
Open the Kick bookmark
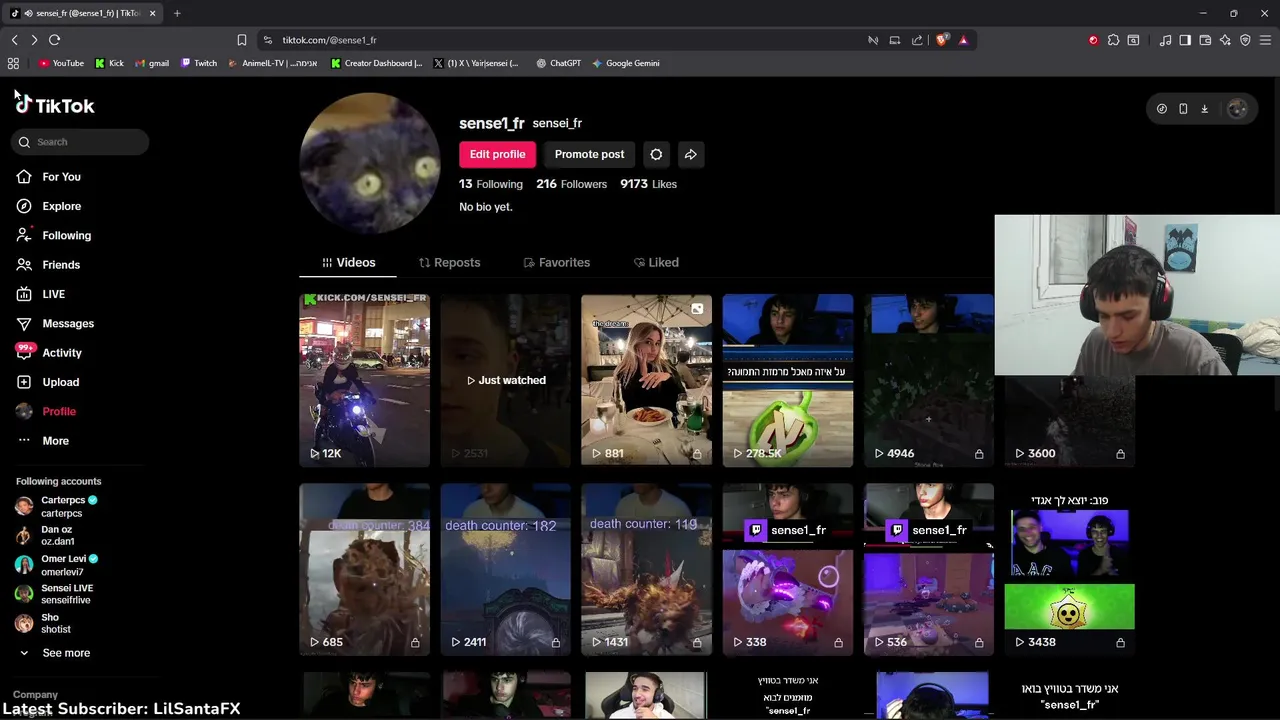tap(110, 63)
